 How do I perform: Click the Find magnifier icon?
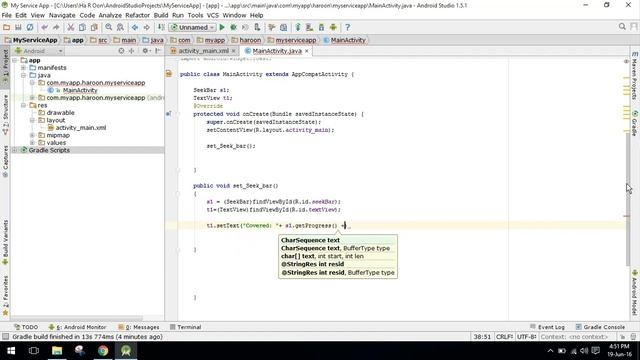point(109,27)
